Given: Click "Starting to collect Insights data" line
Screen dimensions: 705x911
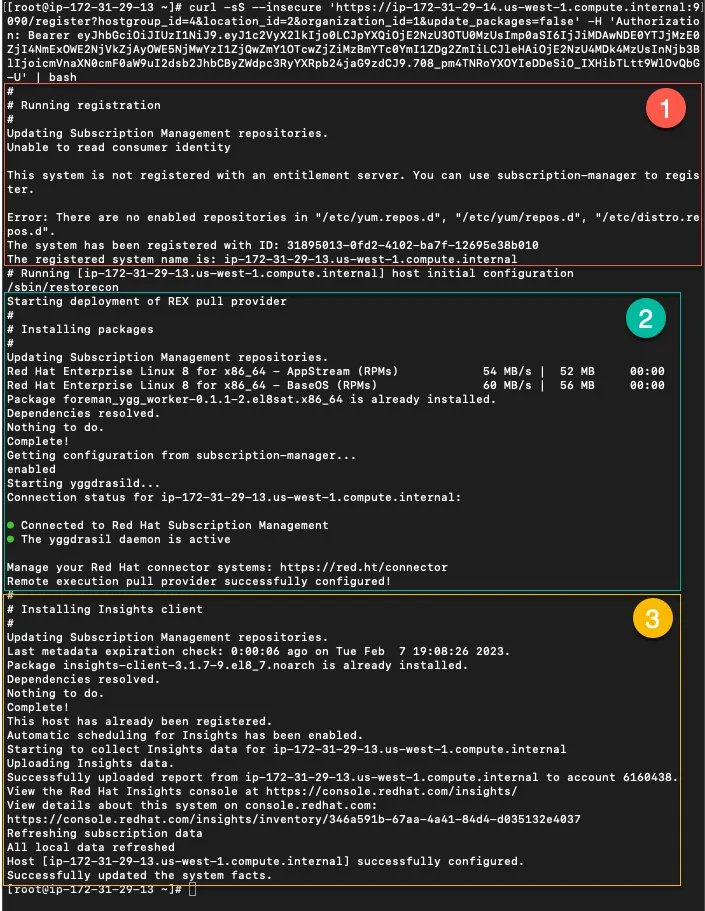Looking at the screenshot, I should pyautogui.click(x=287, y=749).
